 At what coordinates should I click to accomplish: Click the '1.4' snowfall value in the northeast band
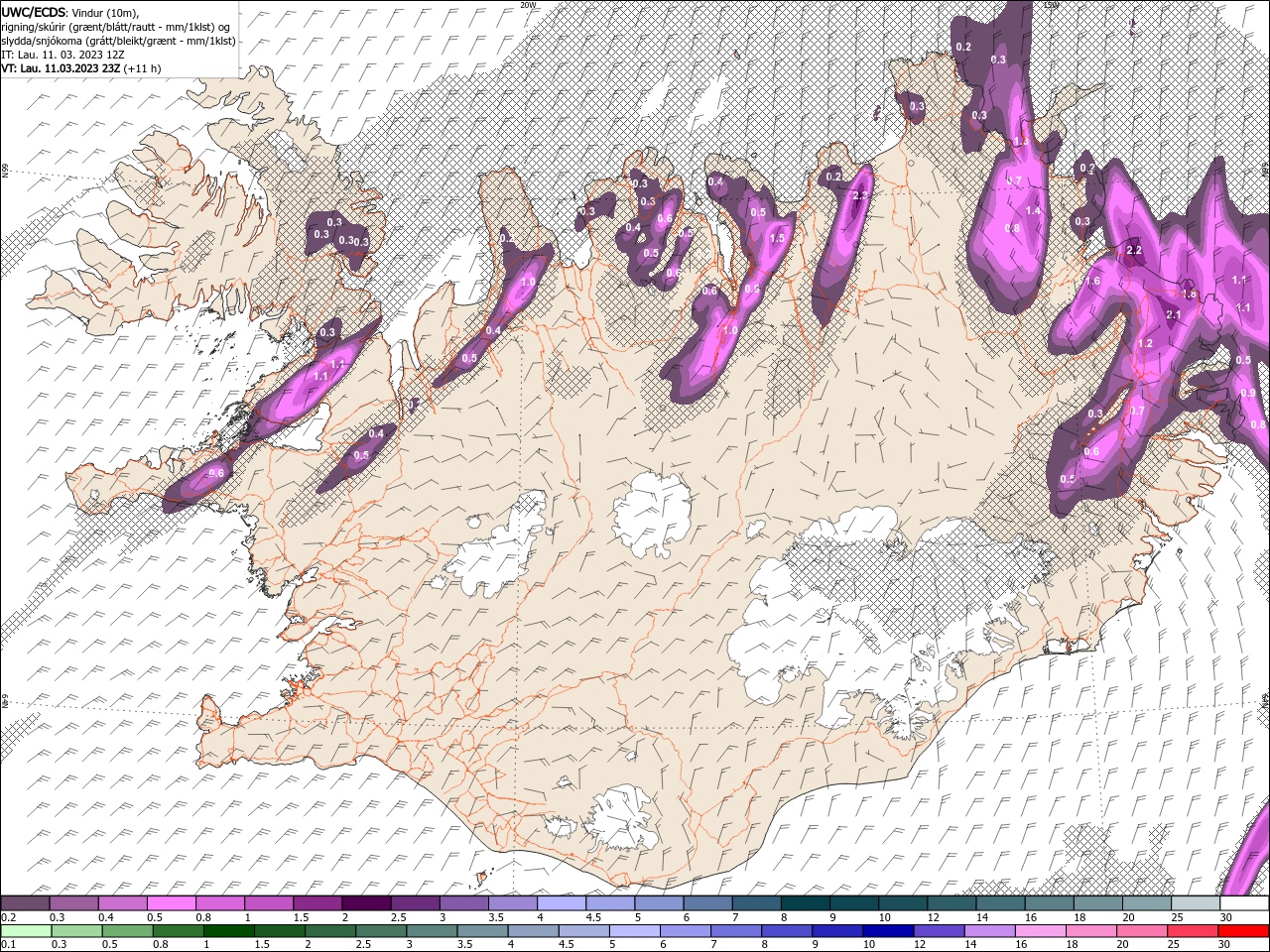pyautogui.click(x=1033, y=211)
